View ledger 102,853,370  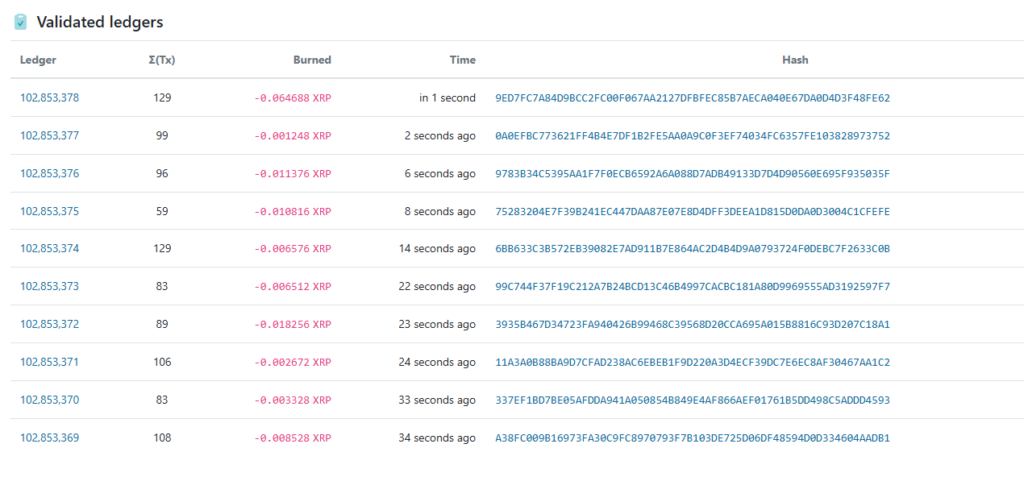pyautogui.click(x=49, y=400)
